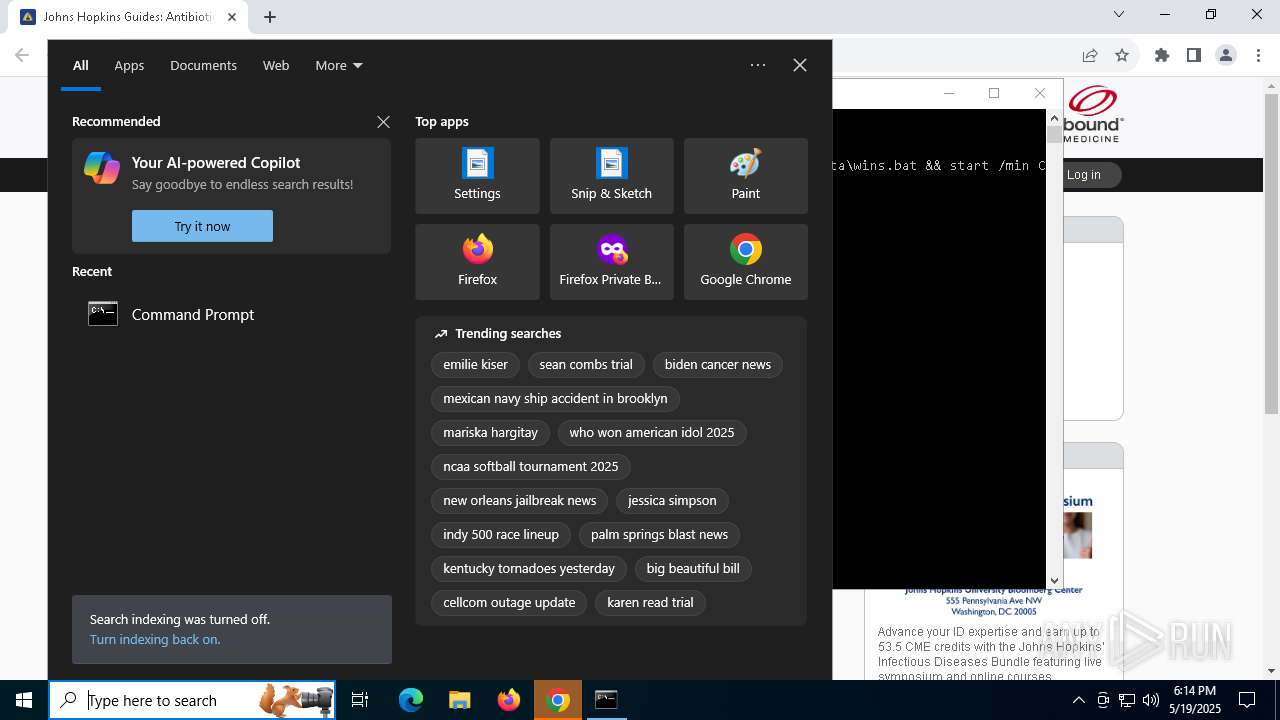Click taskbar search input field
Screen dimensions: 1280x720
coord(192,700)
